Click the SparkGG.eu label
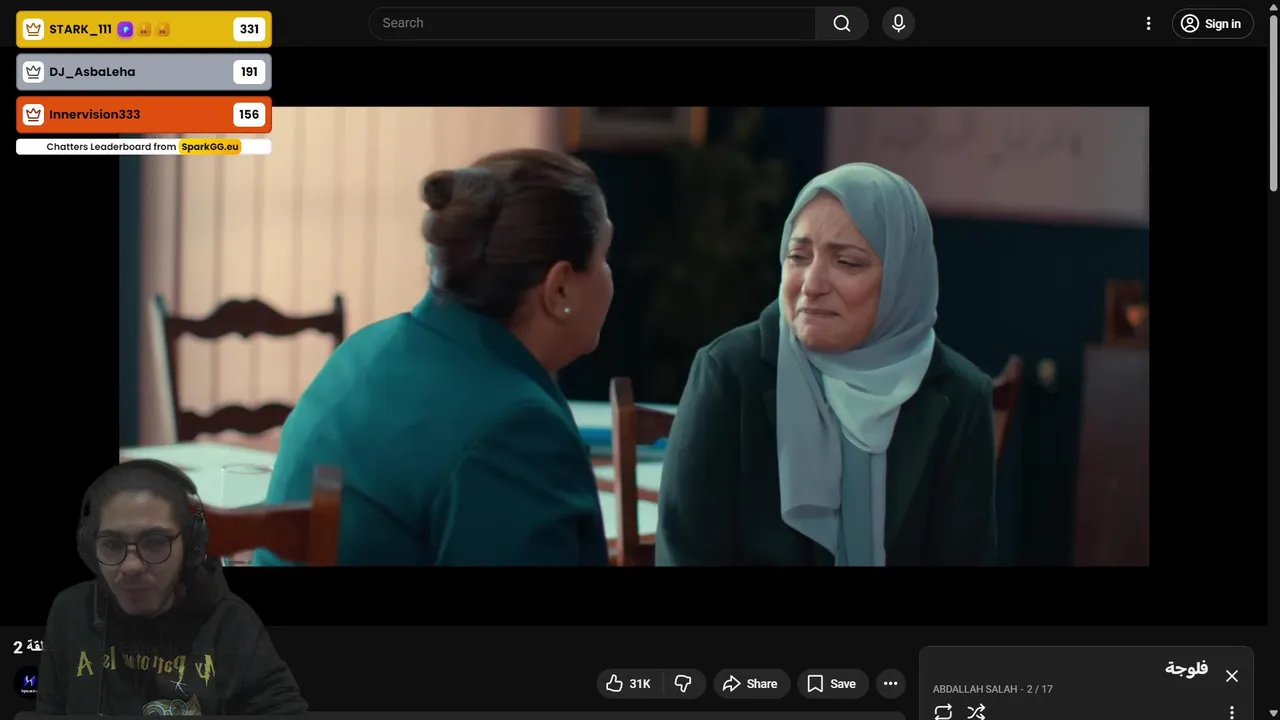 (210, 146)
